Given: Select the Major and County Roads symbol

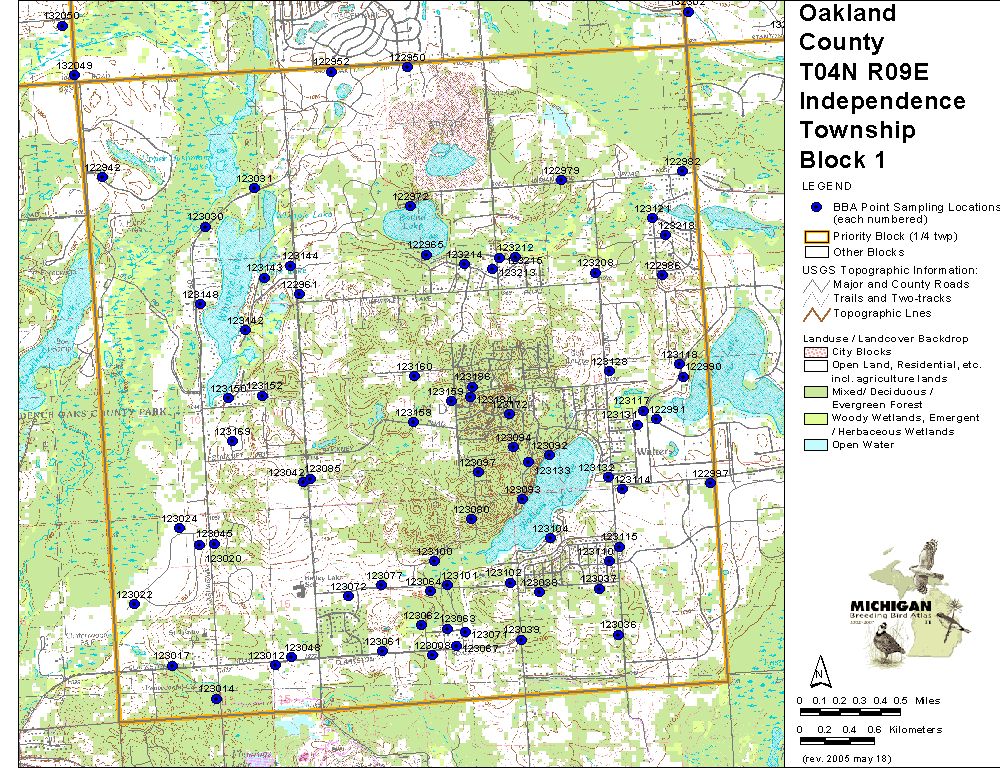Looking at the screenshot, I should click(817, 285).
